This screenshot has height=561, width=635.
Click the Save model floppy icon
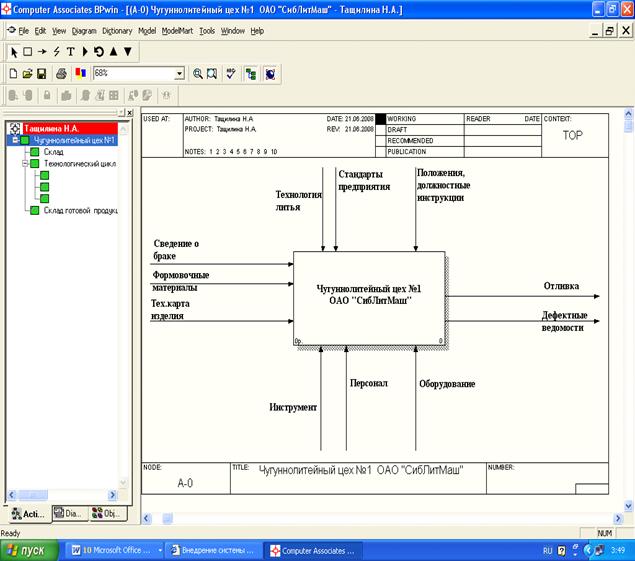41,73
